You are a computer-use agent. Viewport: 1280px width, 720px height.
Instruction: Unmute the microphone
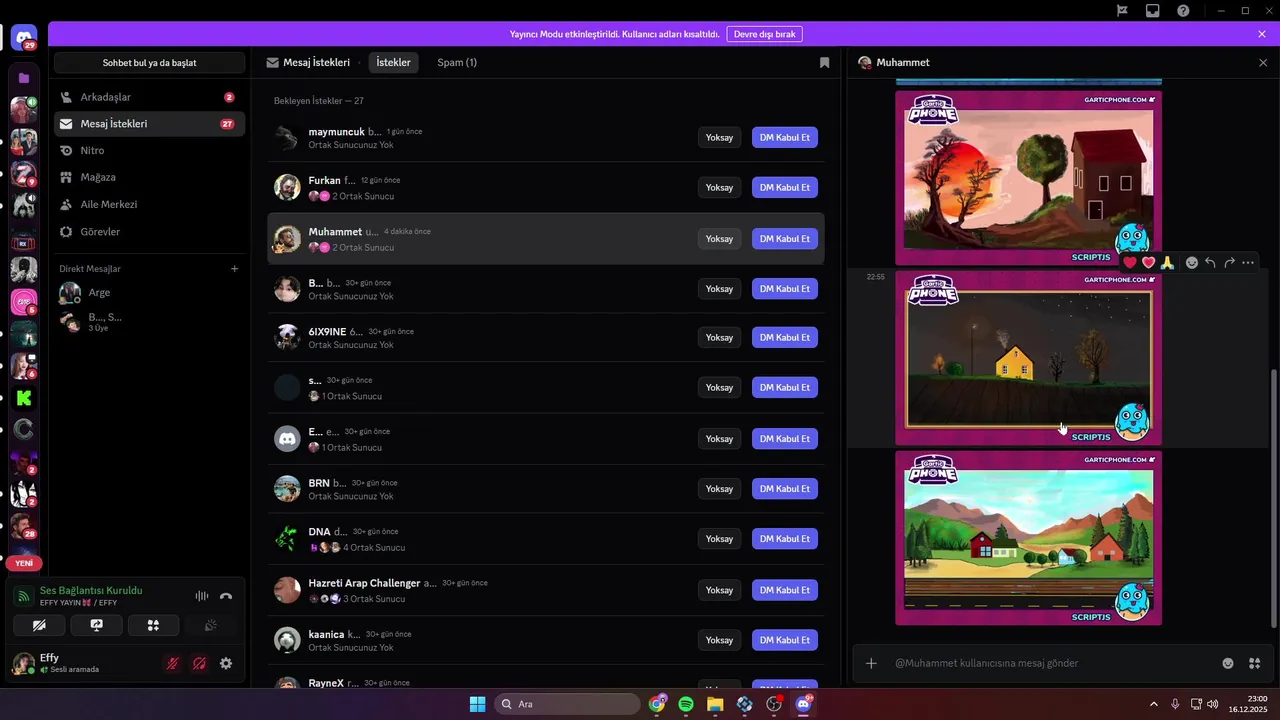click(x=173, y=663)
